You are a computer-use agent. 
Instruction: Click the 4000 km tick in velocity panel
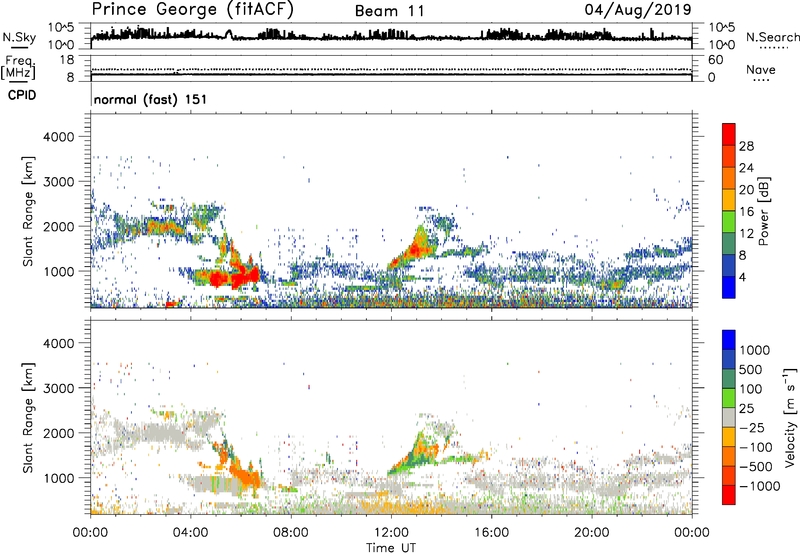59,343
